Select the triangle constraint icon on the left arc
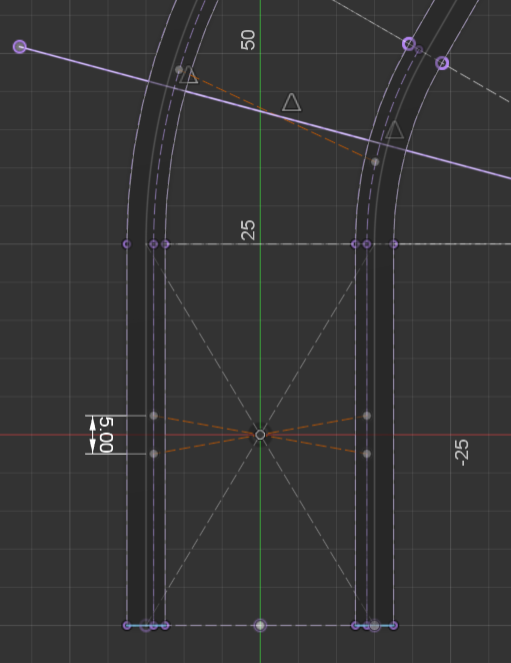Image resolution: width=511 pixels, height=663 pixels. (x=189, y=75)
